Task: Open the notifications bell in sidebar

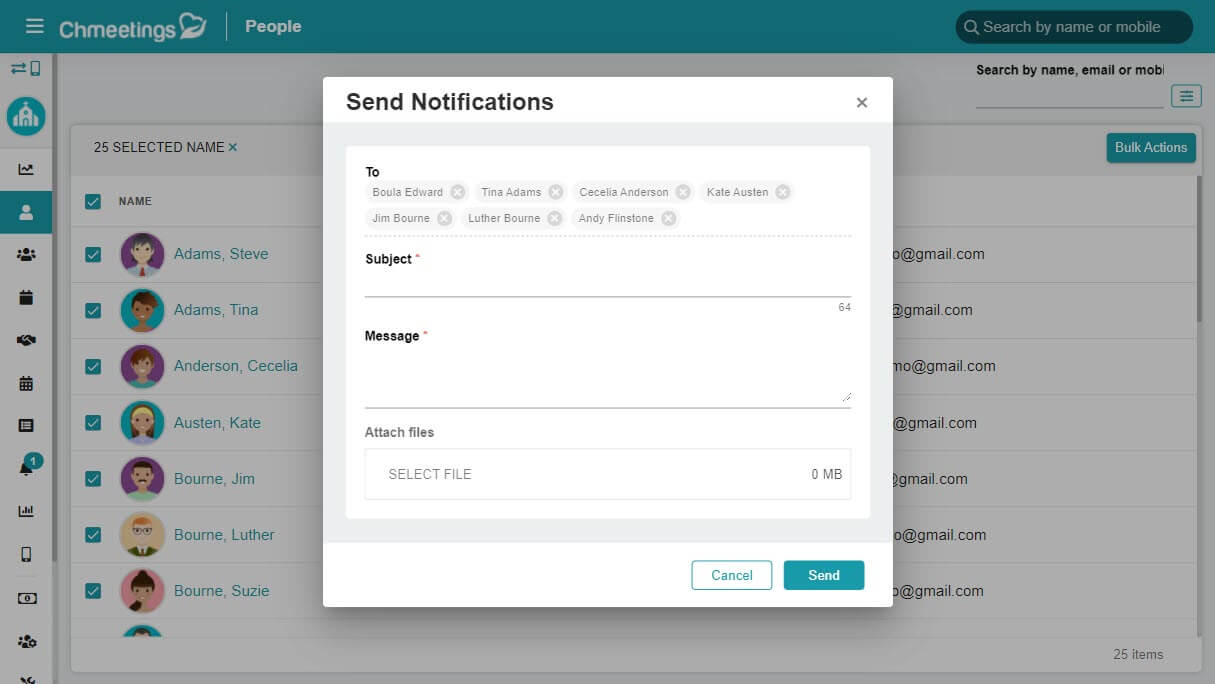Action: [27, 466]
